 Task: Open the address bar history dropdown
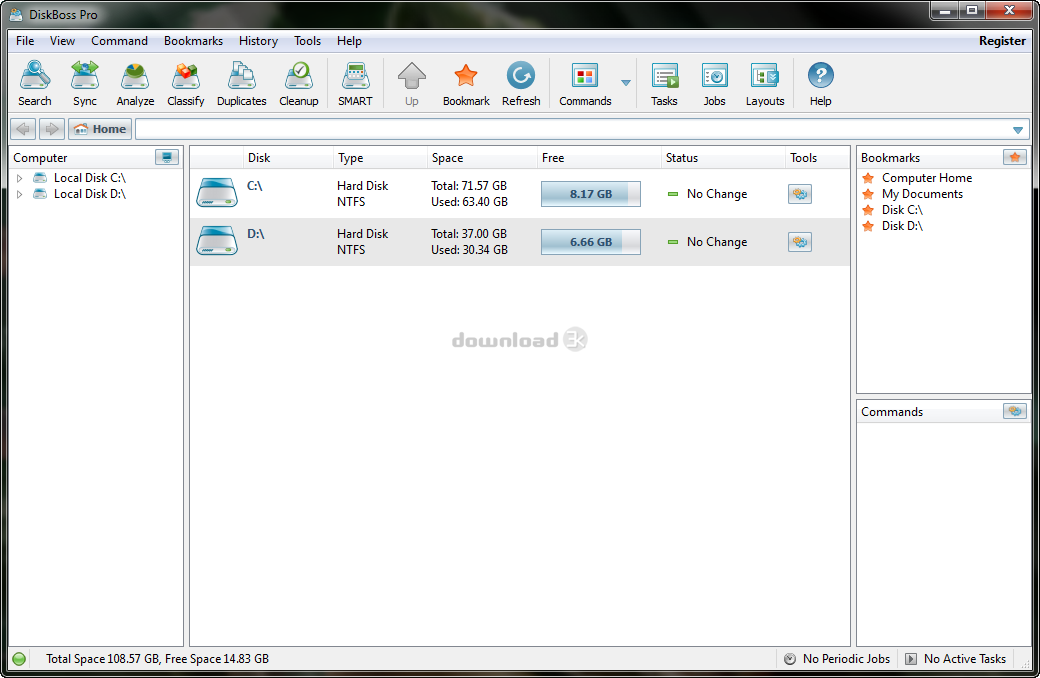pos(1017,130)
